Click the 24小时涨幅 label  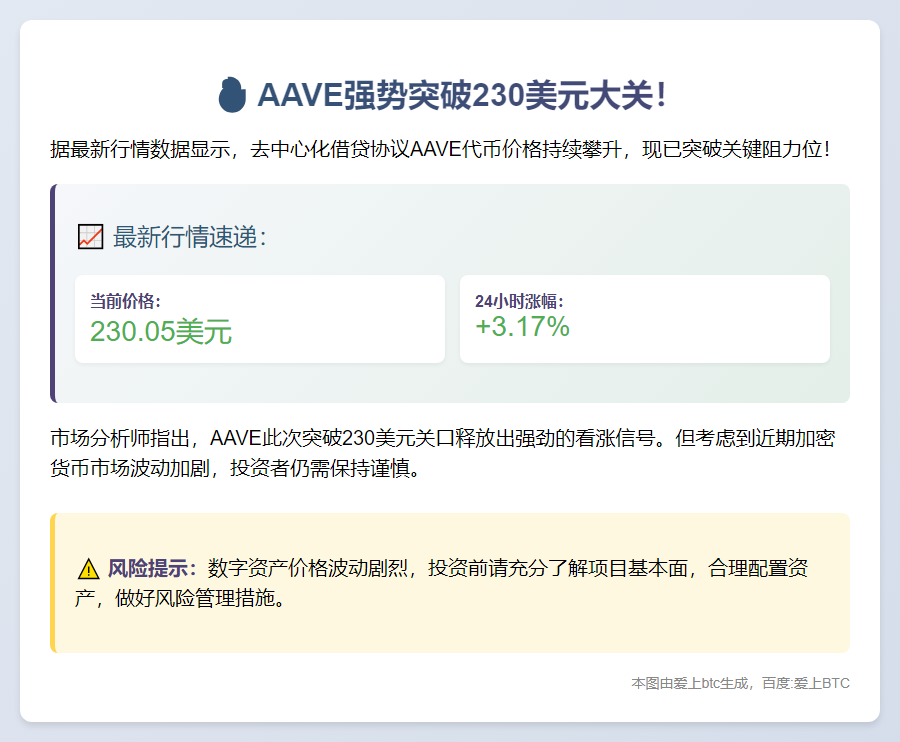click(x=519, y=301)
